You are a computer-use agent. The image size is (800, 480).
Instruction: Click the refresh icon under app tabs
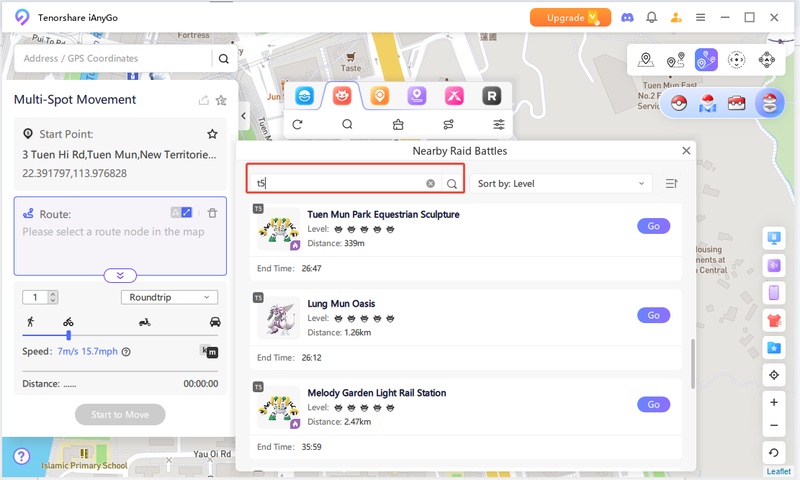click(x=297, y=124)
